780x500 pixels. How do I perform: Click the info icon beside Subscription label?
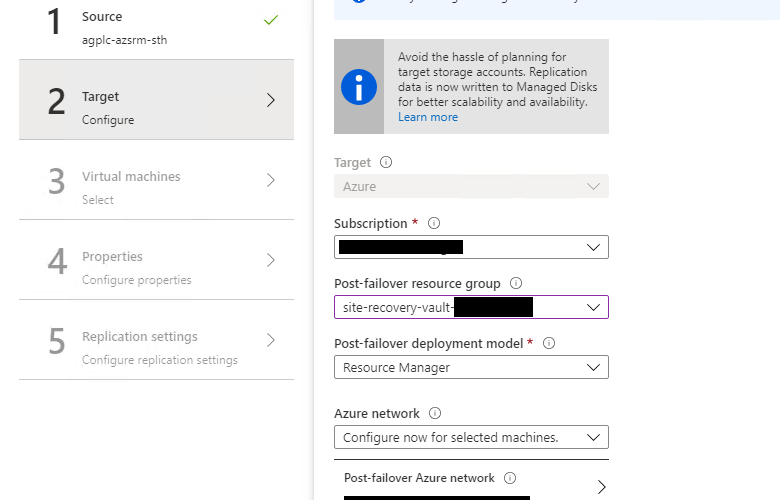click(434, 223)
